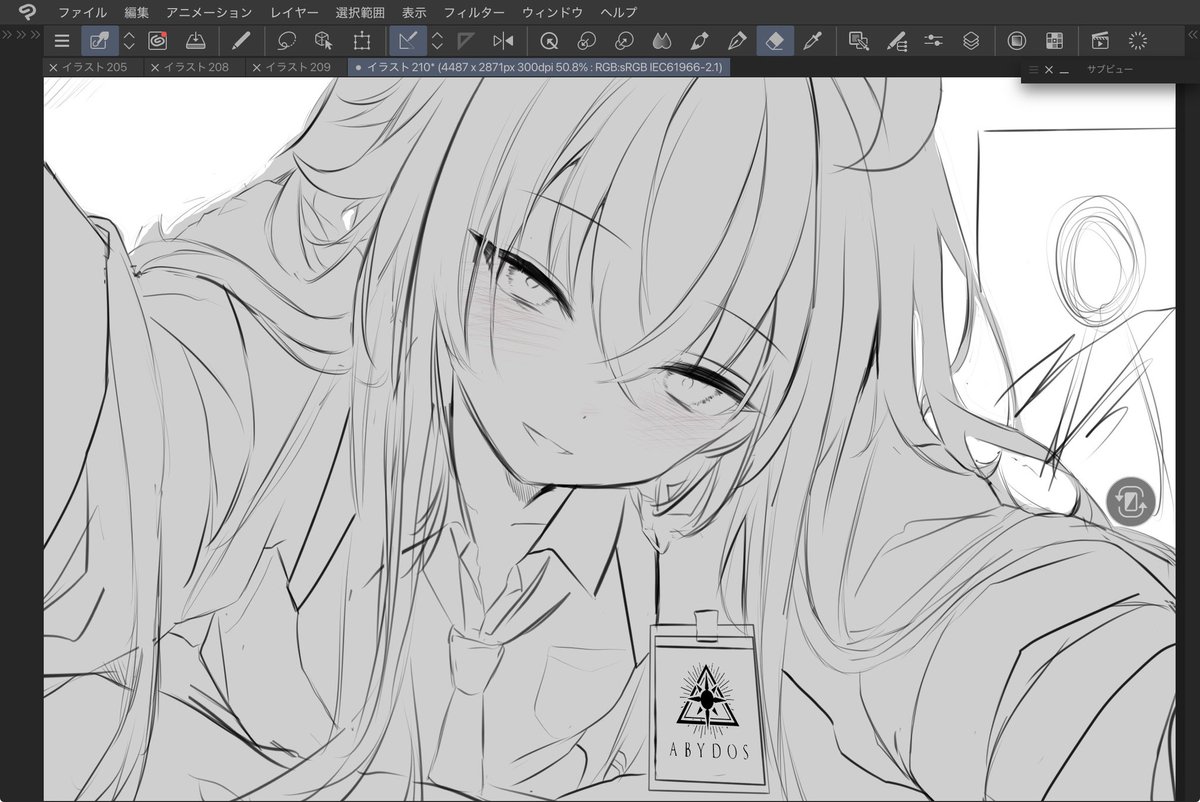The height and width of the screenshot is (802, 1200).
Task: Close the サブビュー panel
Action: [x=1049, y=69]
